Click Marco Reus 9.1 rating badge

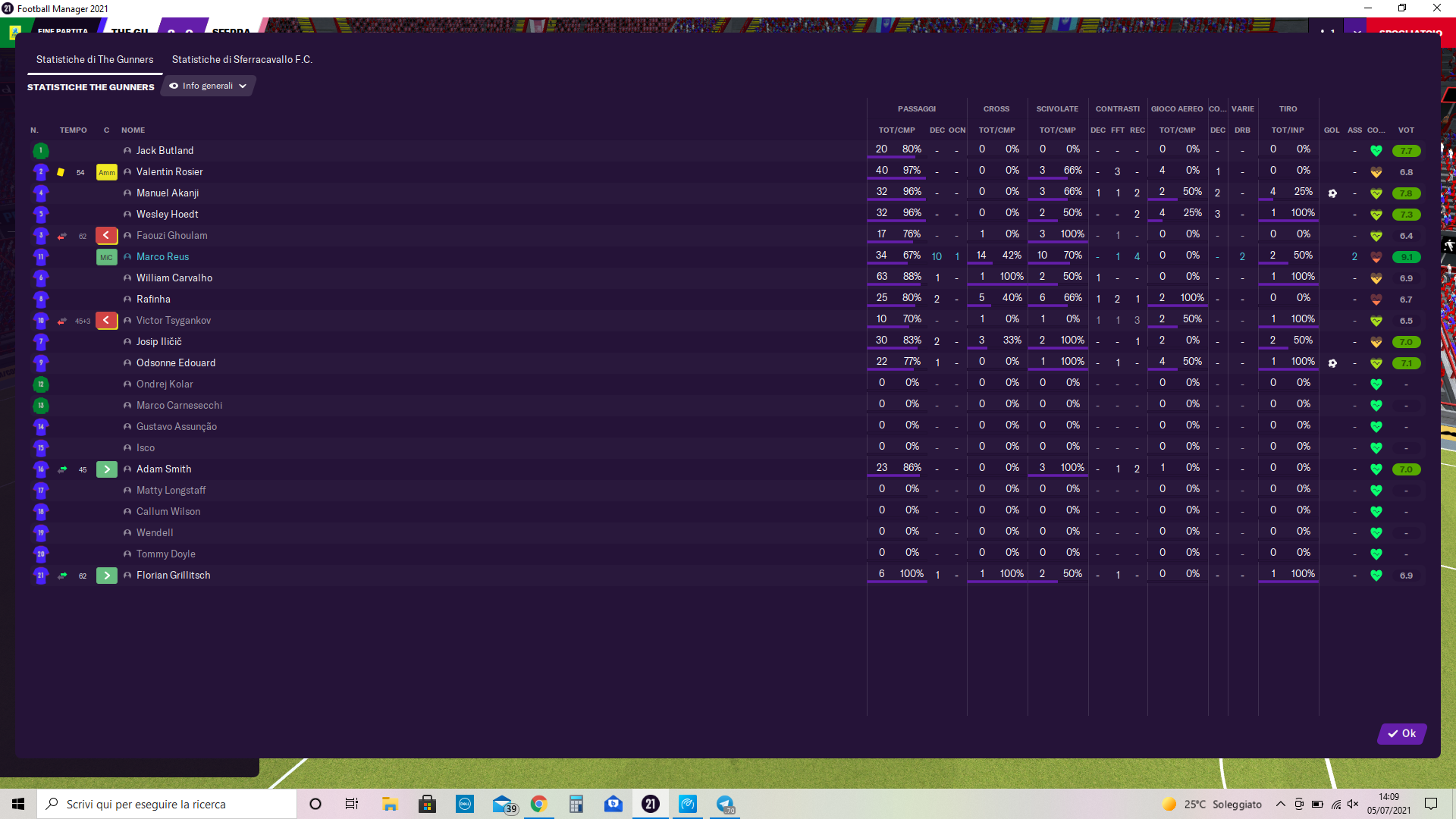pos(1407,257)
